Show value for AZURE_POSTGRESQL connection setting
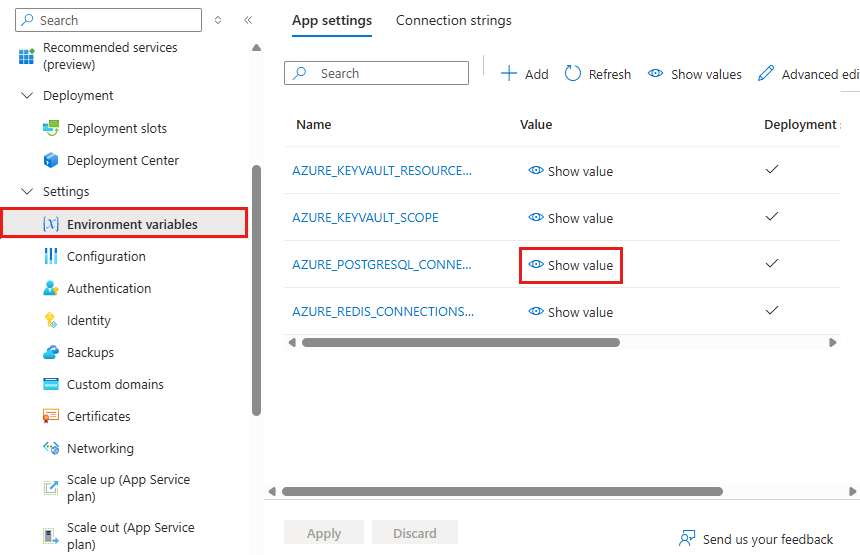The height and width of the screenshot is (555, 860). pos(571,265)
